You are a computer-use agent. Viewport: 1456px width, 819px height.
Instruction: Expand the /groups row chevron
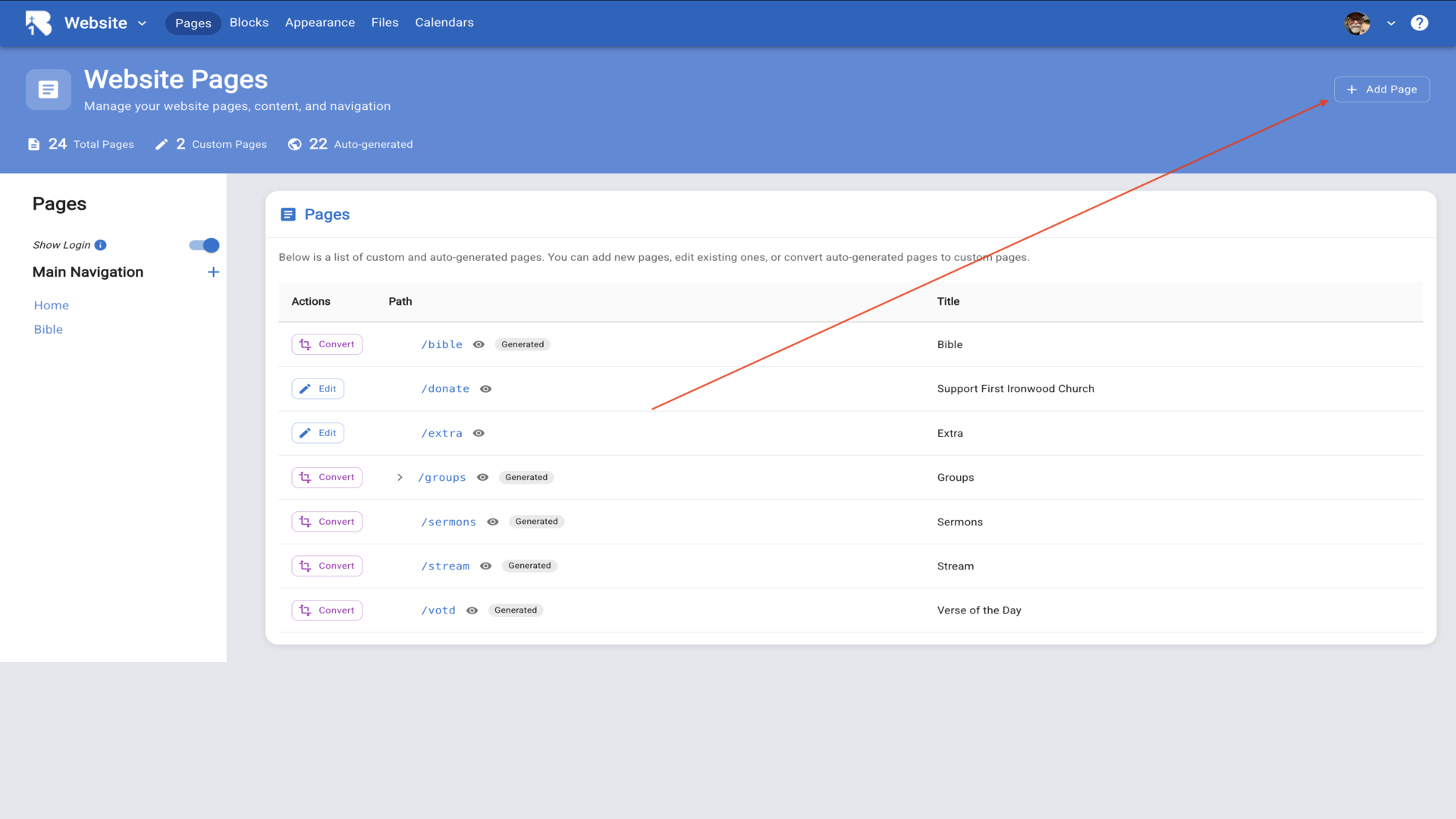click(x=400, y=478)
